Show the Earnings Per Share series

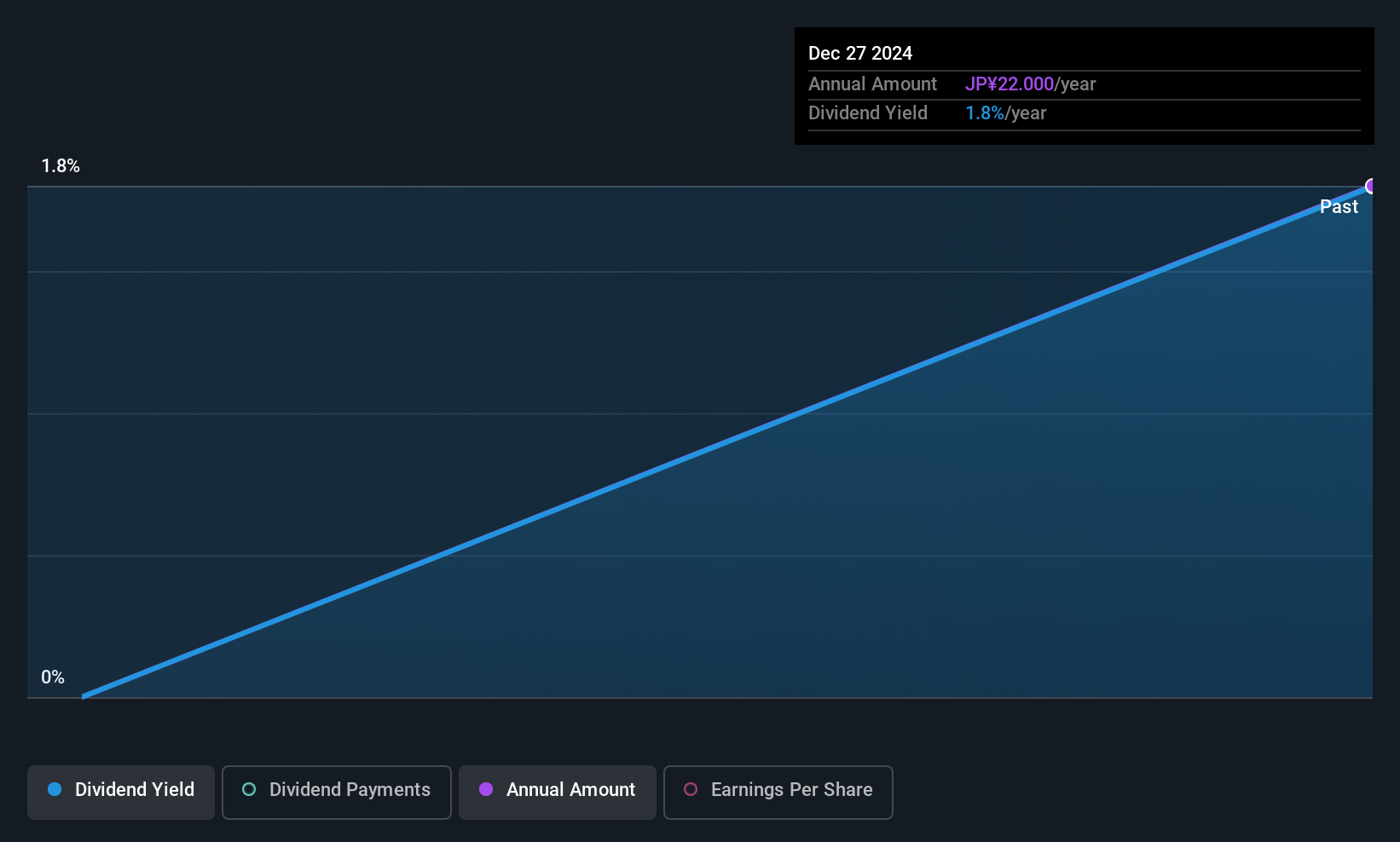(x=778, y=792)
